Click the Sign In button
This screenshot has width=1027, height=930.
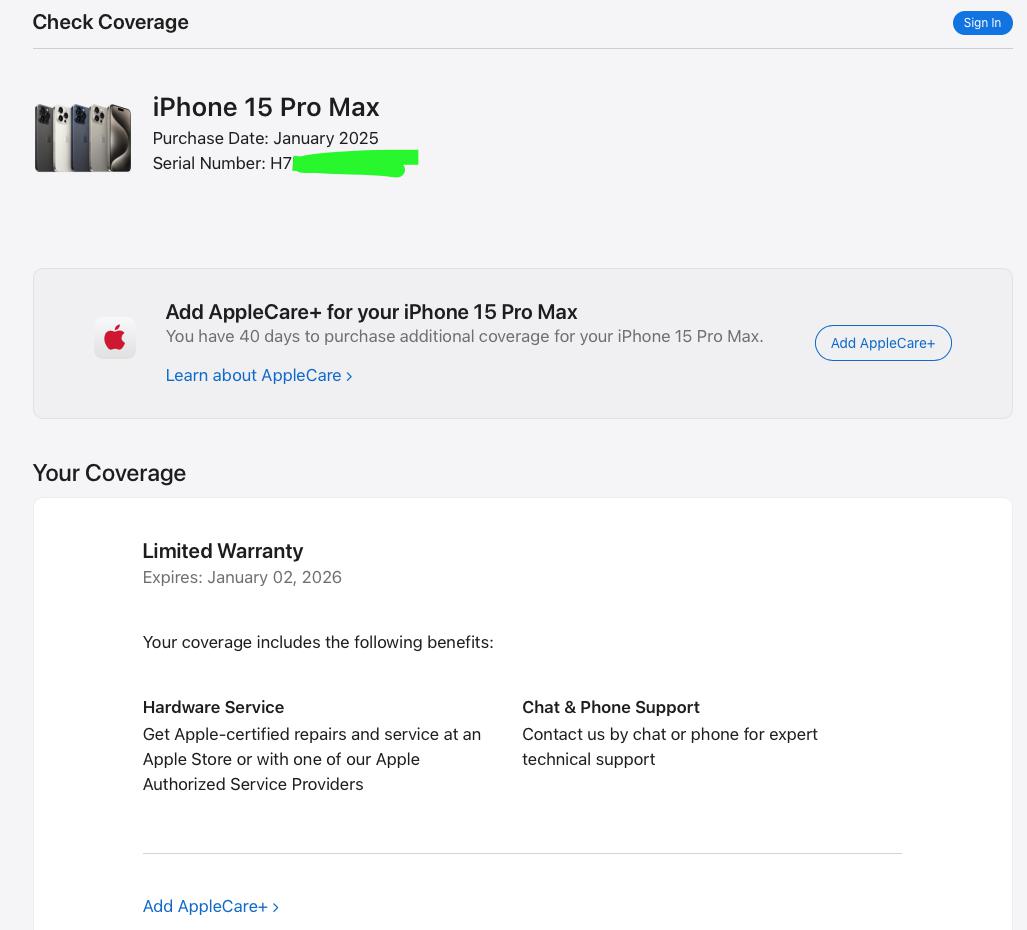[982, 23]
